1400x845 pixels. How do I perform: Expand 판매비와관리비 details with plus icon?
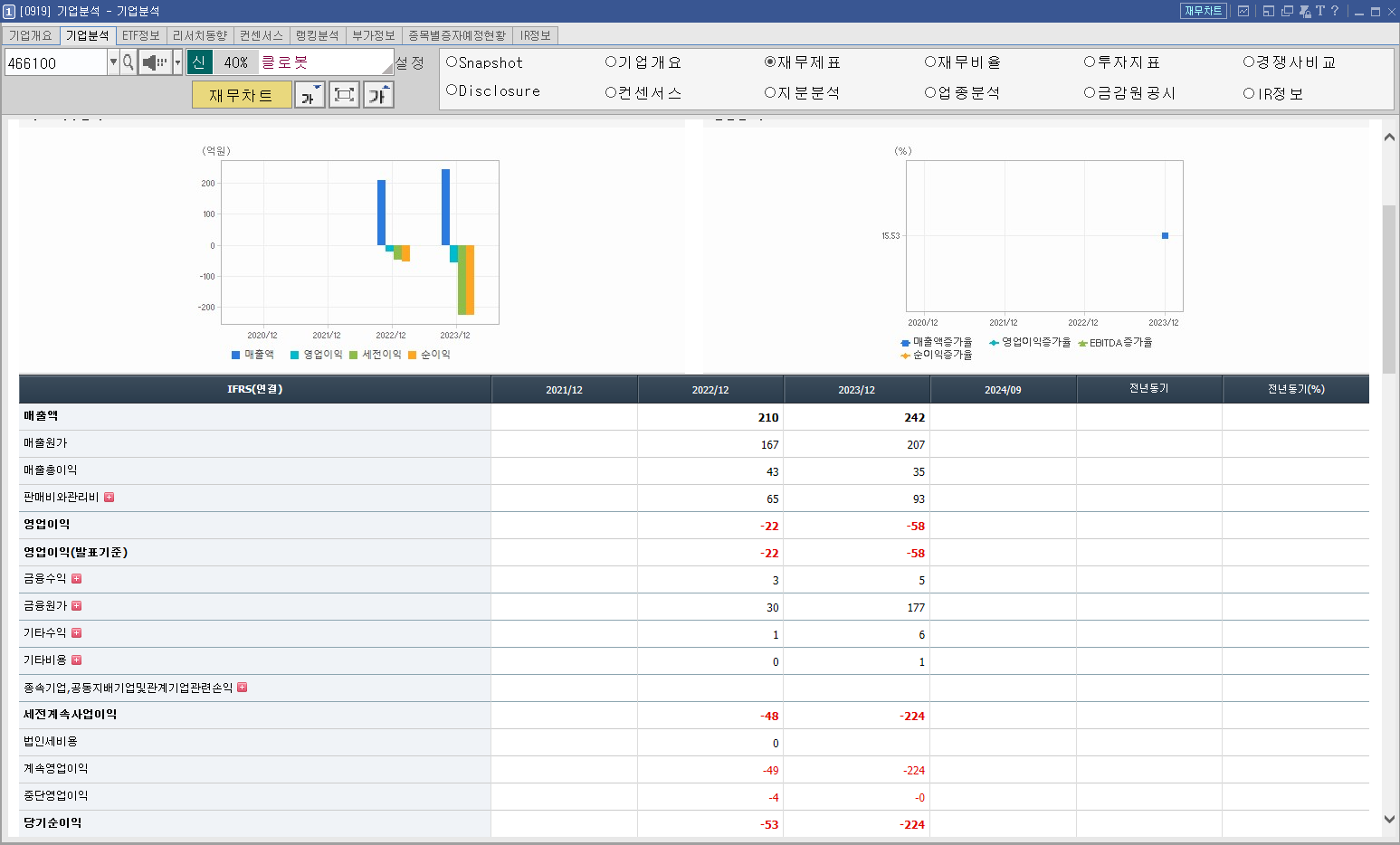pos(109,497)
